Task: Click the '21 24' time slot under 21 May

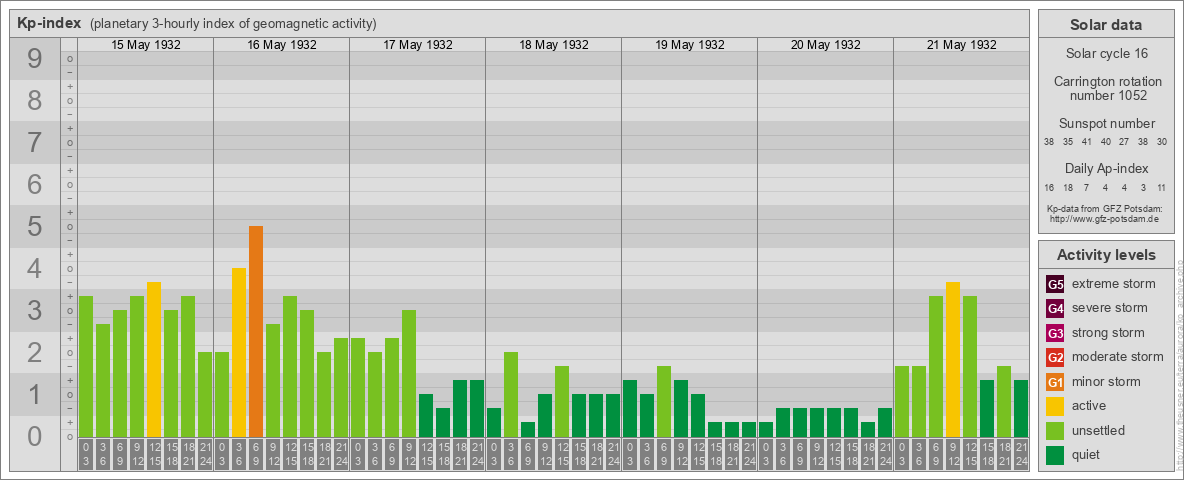Action: [1021, 454]
